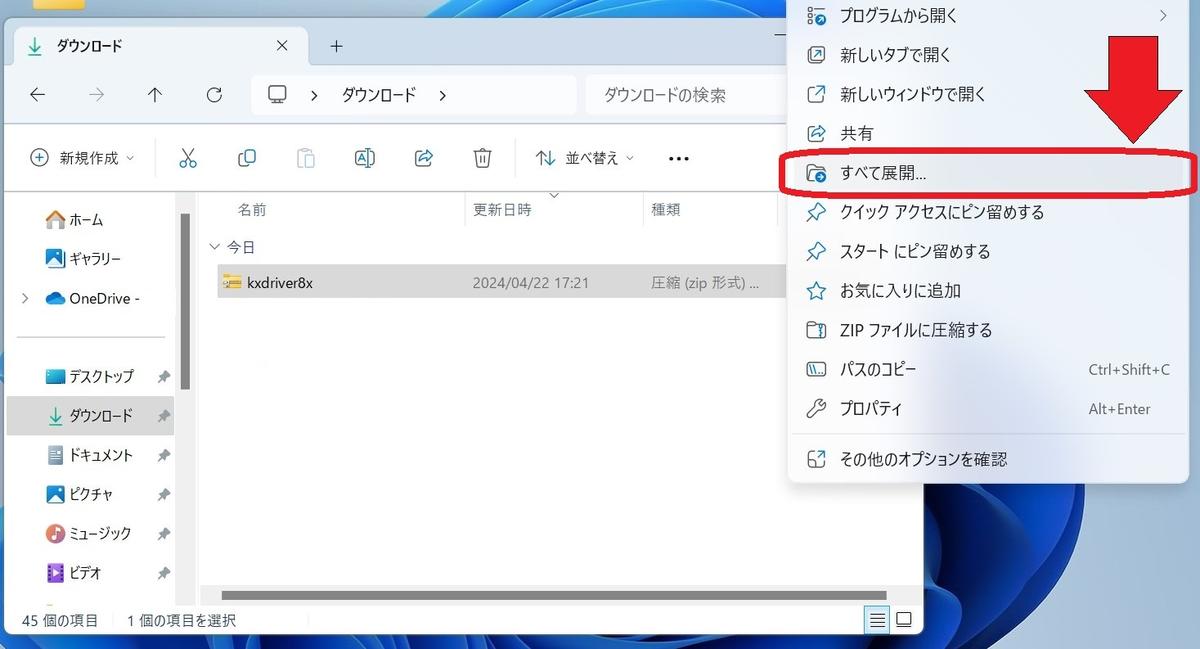Click the 2024/04/22 17:21 date cell

pyautogui.click(x=531, y=283)
